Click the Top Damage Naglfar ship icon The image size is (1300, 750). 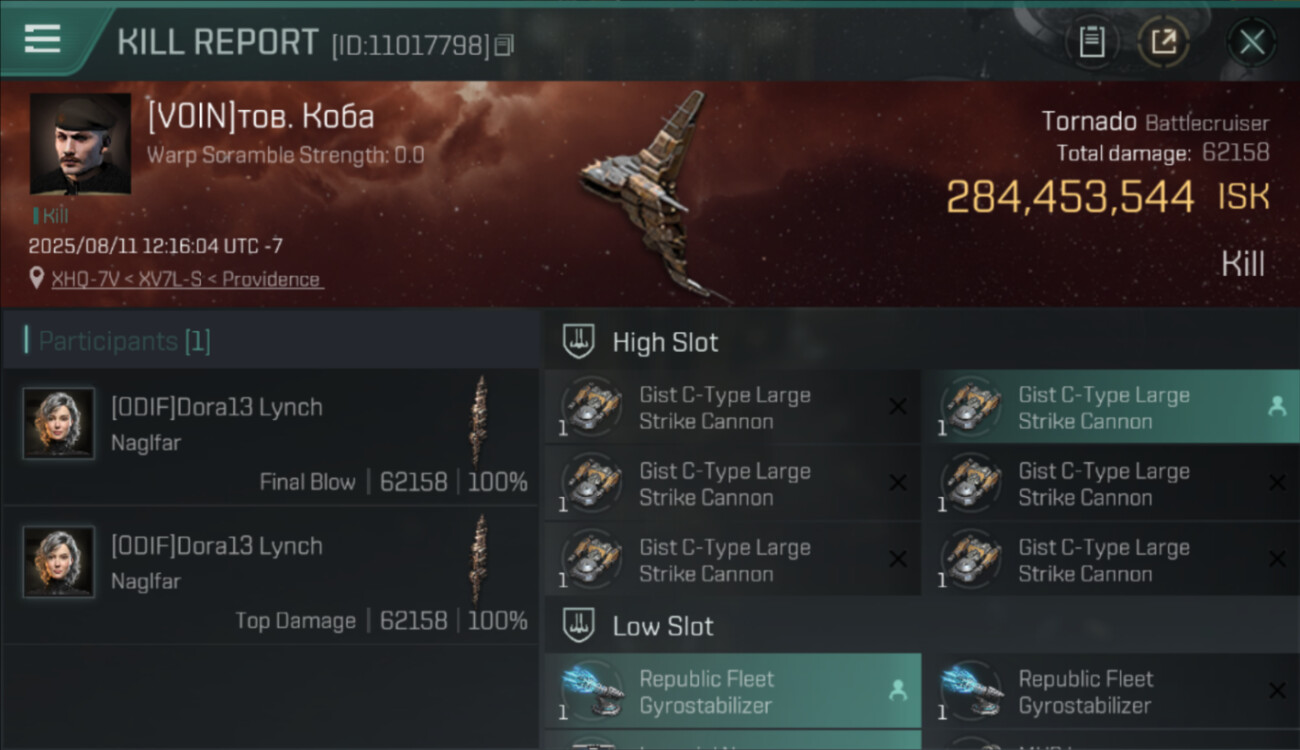coord(480,559)
